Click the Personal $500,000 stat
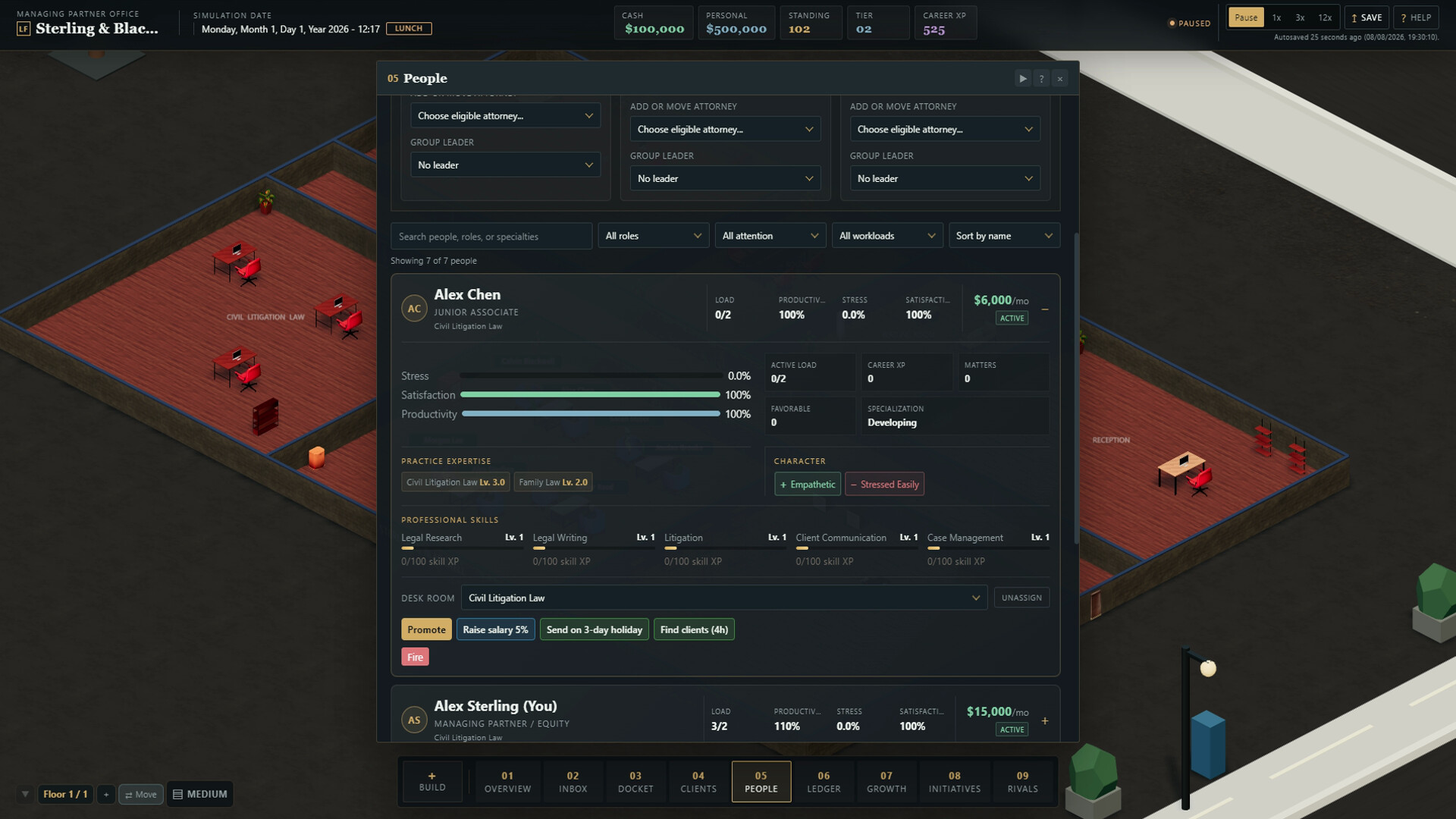Image resolution: width=1456 pixels, height=819 pixels. pyautogui.click(x=736, y=23)
